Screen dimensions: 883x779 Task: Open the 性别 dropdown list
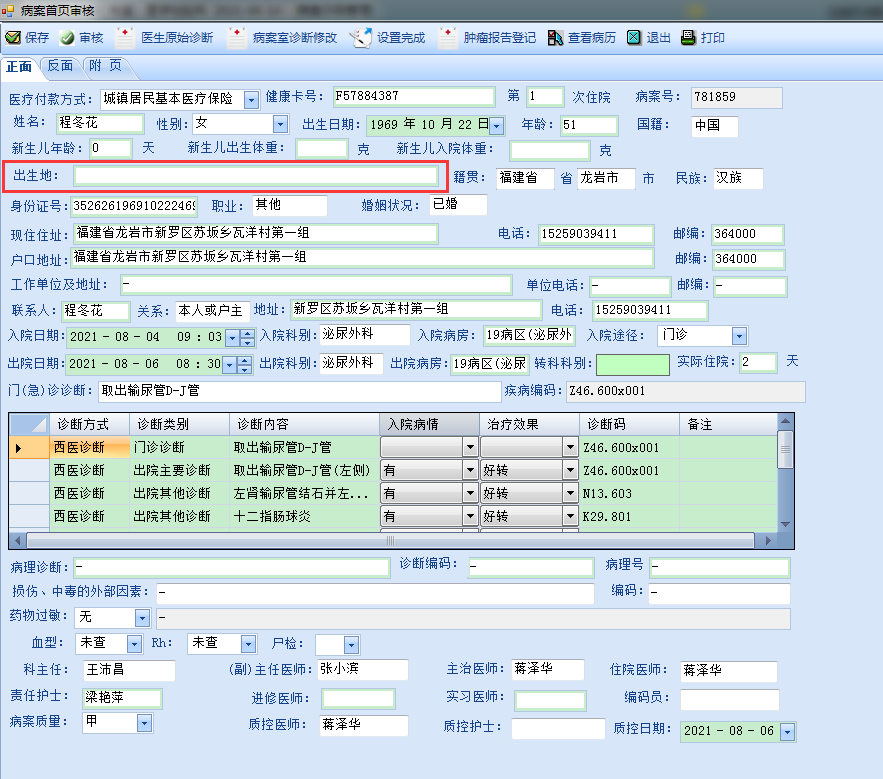(280, 125)
